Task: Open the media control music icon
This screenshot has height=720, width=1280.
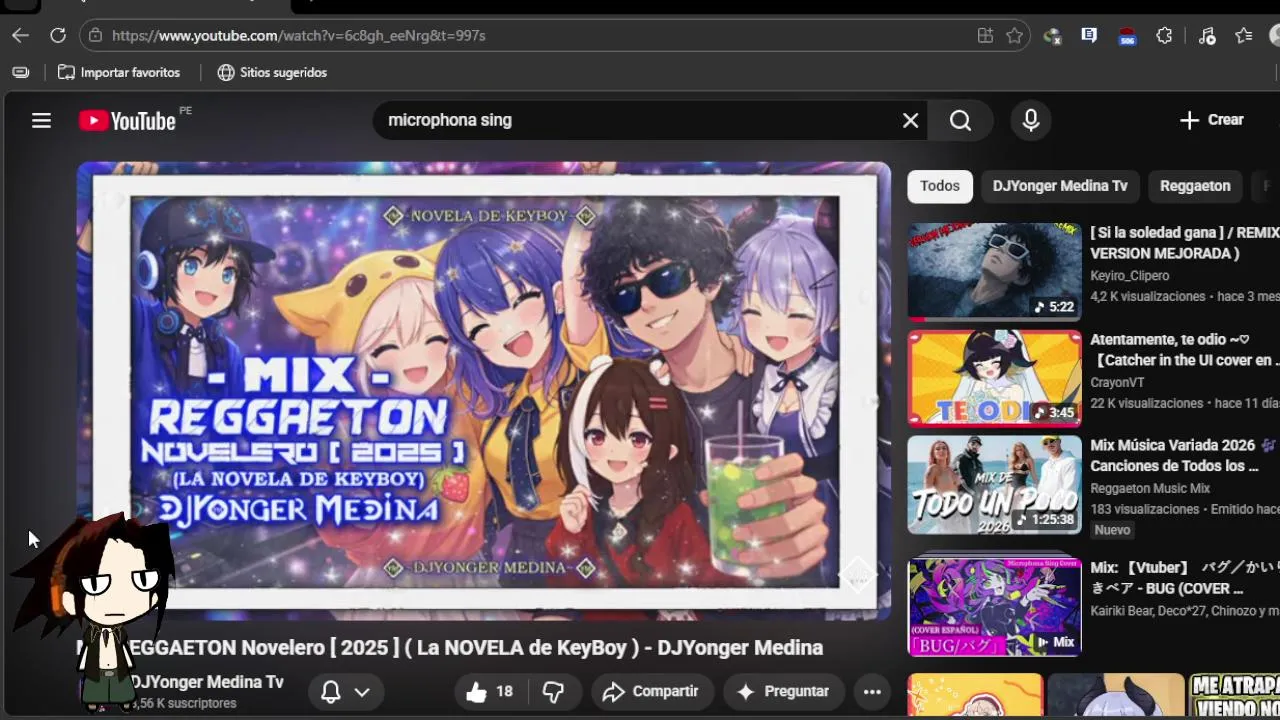Action: pos(1207,36)
